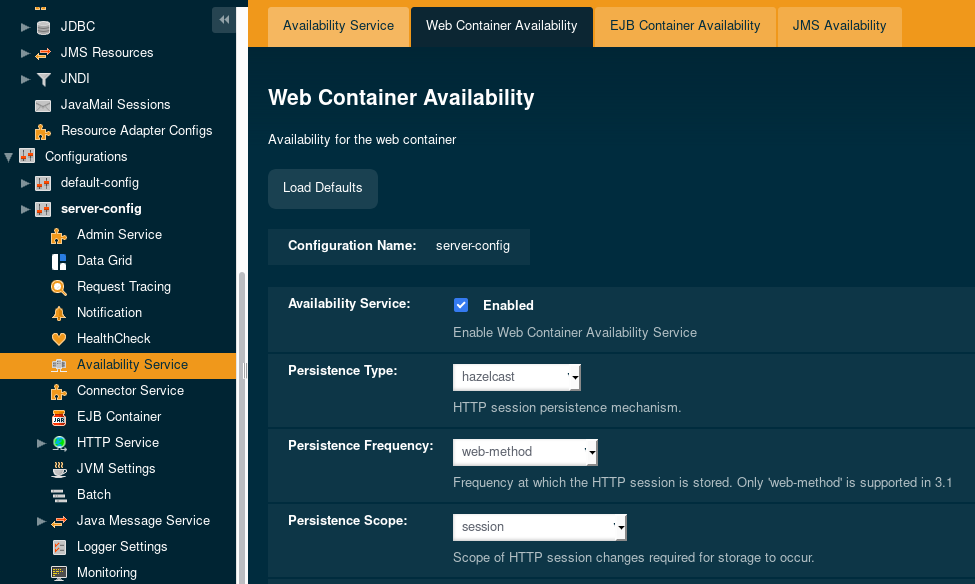Click the Monitoring screen icon
Viewport: 975px width, 584px height.
tap(59, 573)
